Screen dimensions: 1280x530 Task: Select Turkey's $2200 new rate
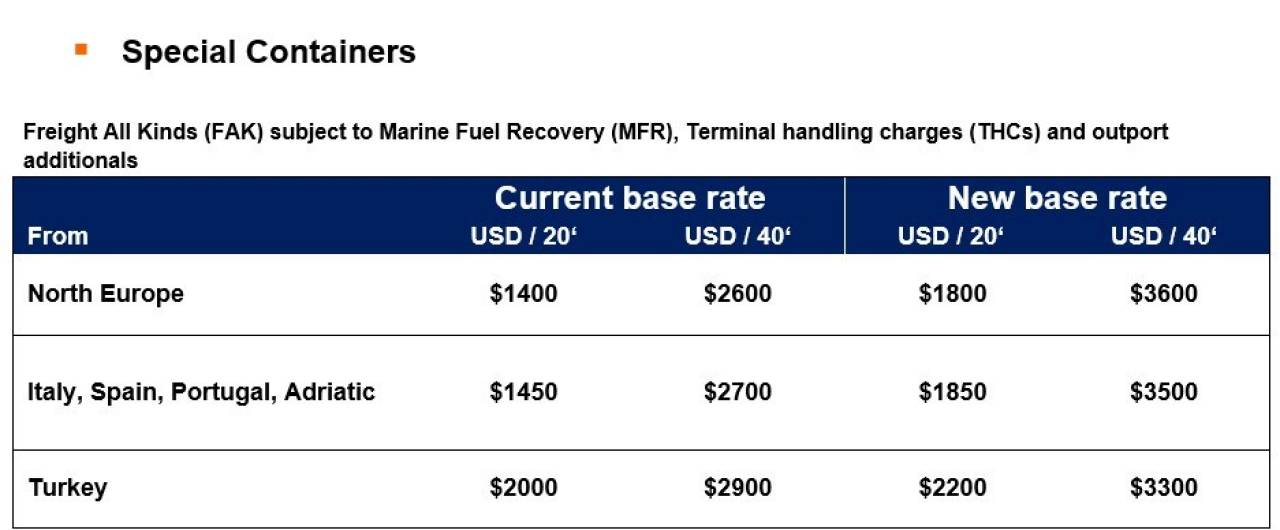pos(952,488)
